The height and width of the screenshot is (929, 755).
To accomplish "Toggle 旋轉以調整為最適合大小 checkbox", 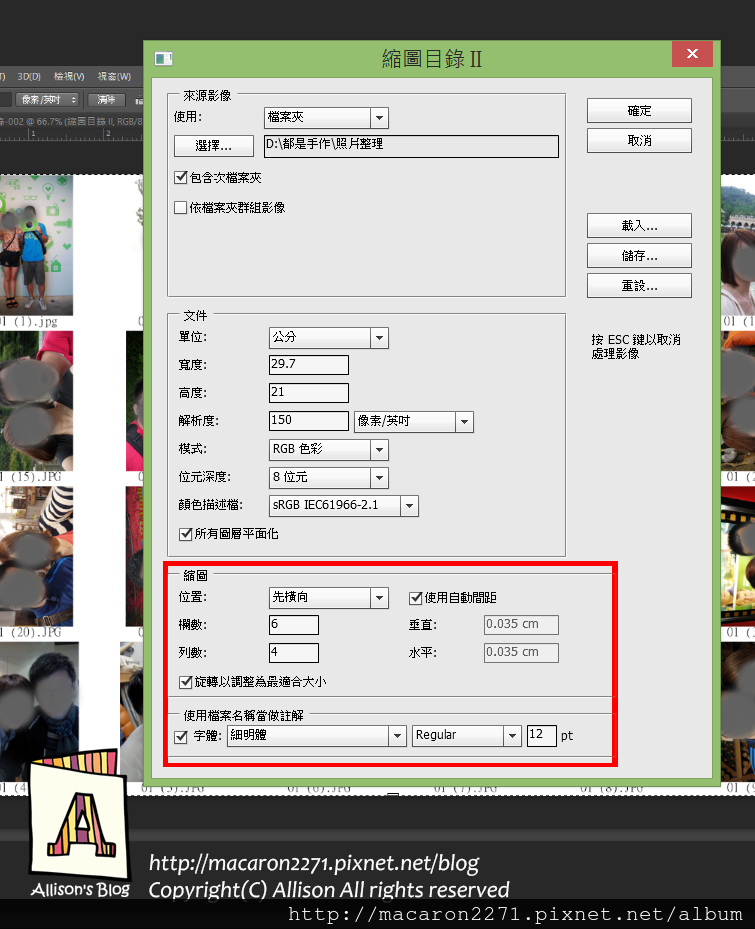I will pos(185,682).
